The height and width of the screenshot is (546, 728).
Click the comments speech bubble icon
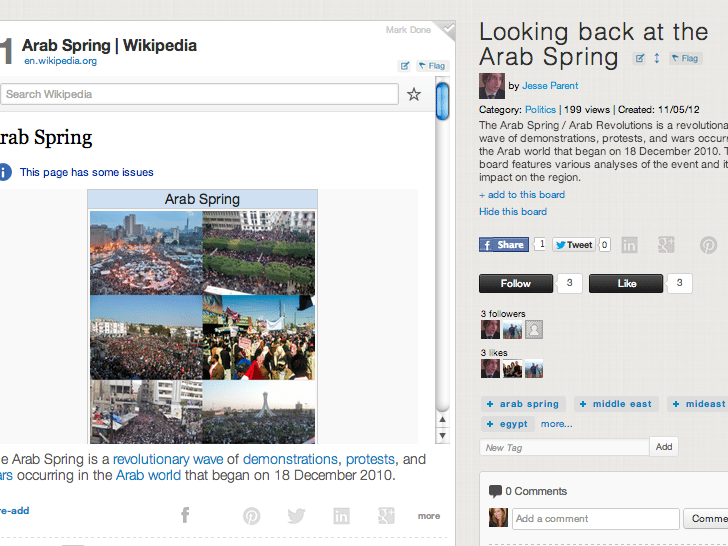tap(495, 491)
